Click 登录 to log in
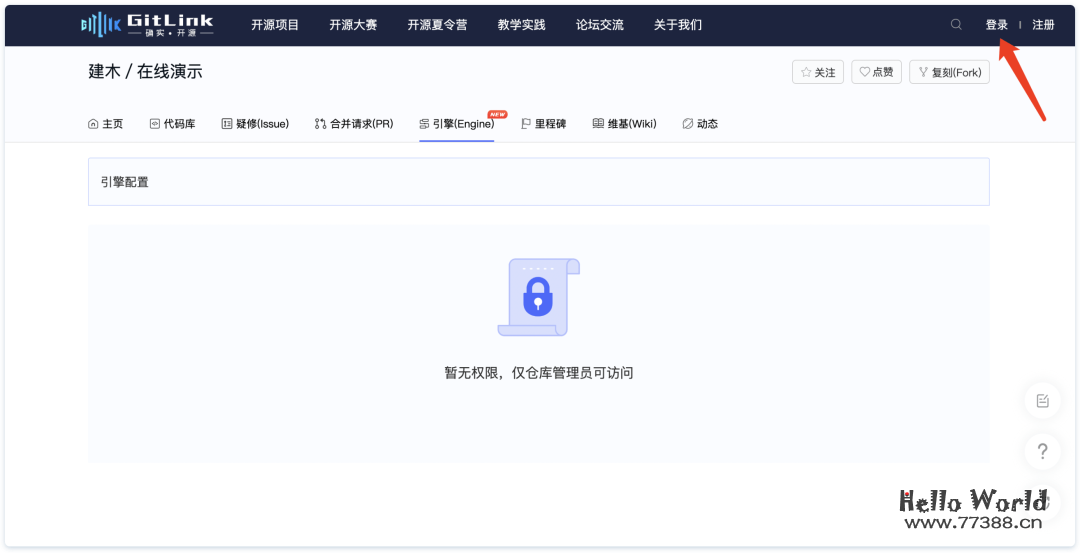 point(996,25)
